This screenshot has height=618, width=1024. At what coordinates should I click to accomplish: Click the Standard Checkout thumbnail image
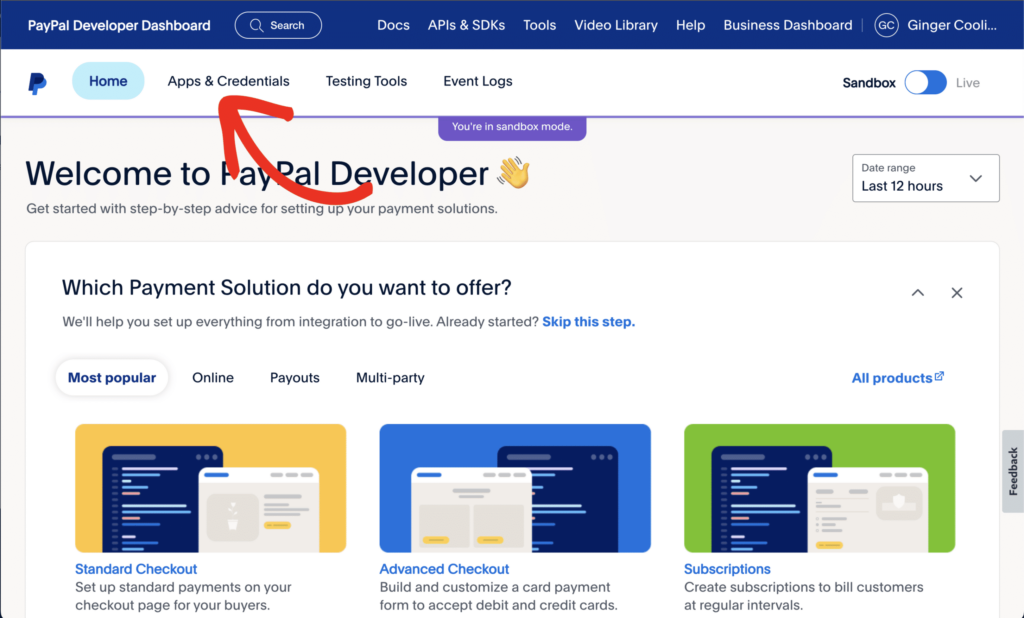point(210,488)
